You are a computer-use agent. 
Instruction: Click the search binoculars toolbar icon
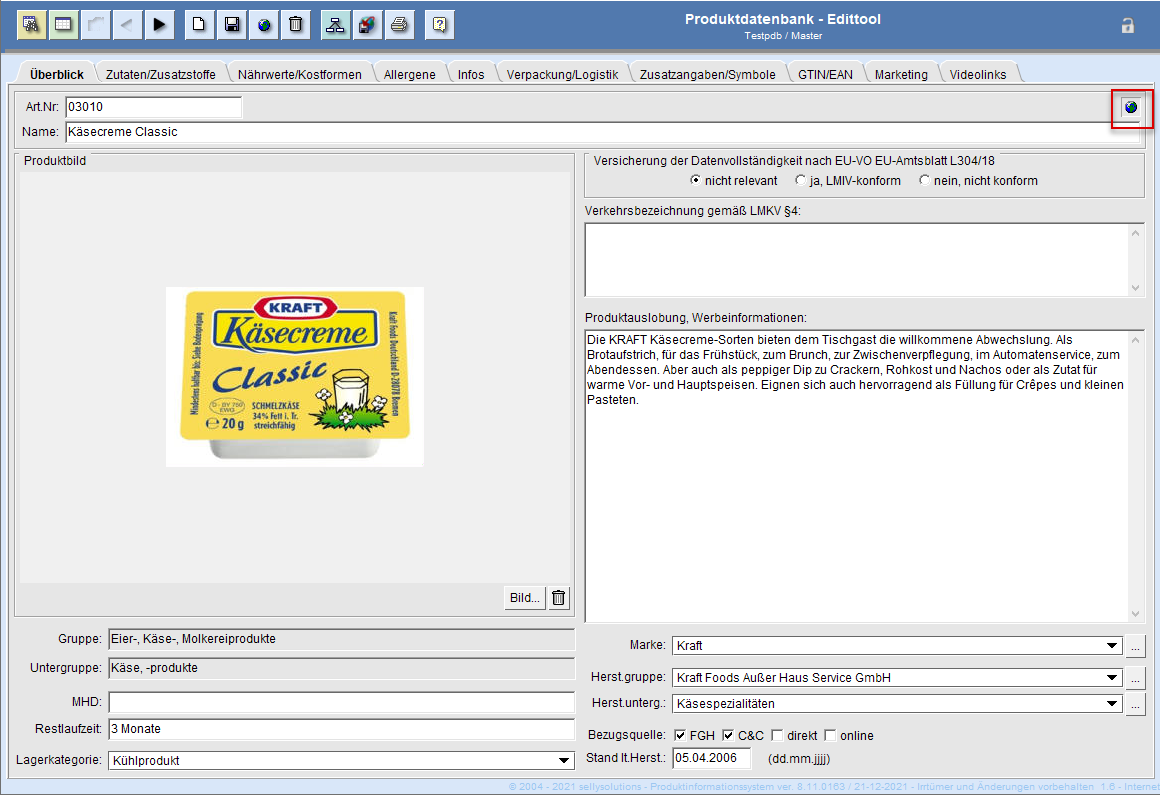(31, 25)
